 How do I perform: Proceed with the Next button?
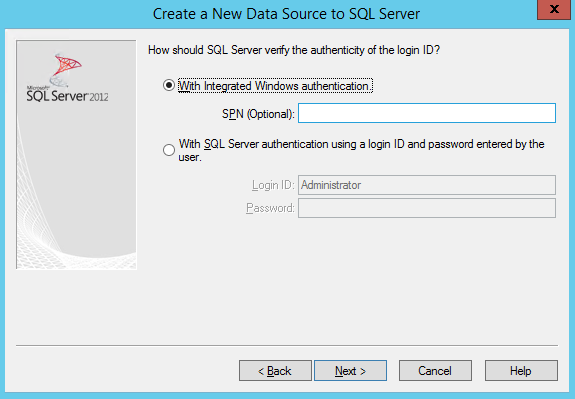tap(350, 371)
